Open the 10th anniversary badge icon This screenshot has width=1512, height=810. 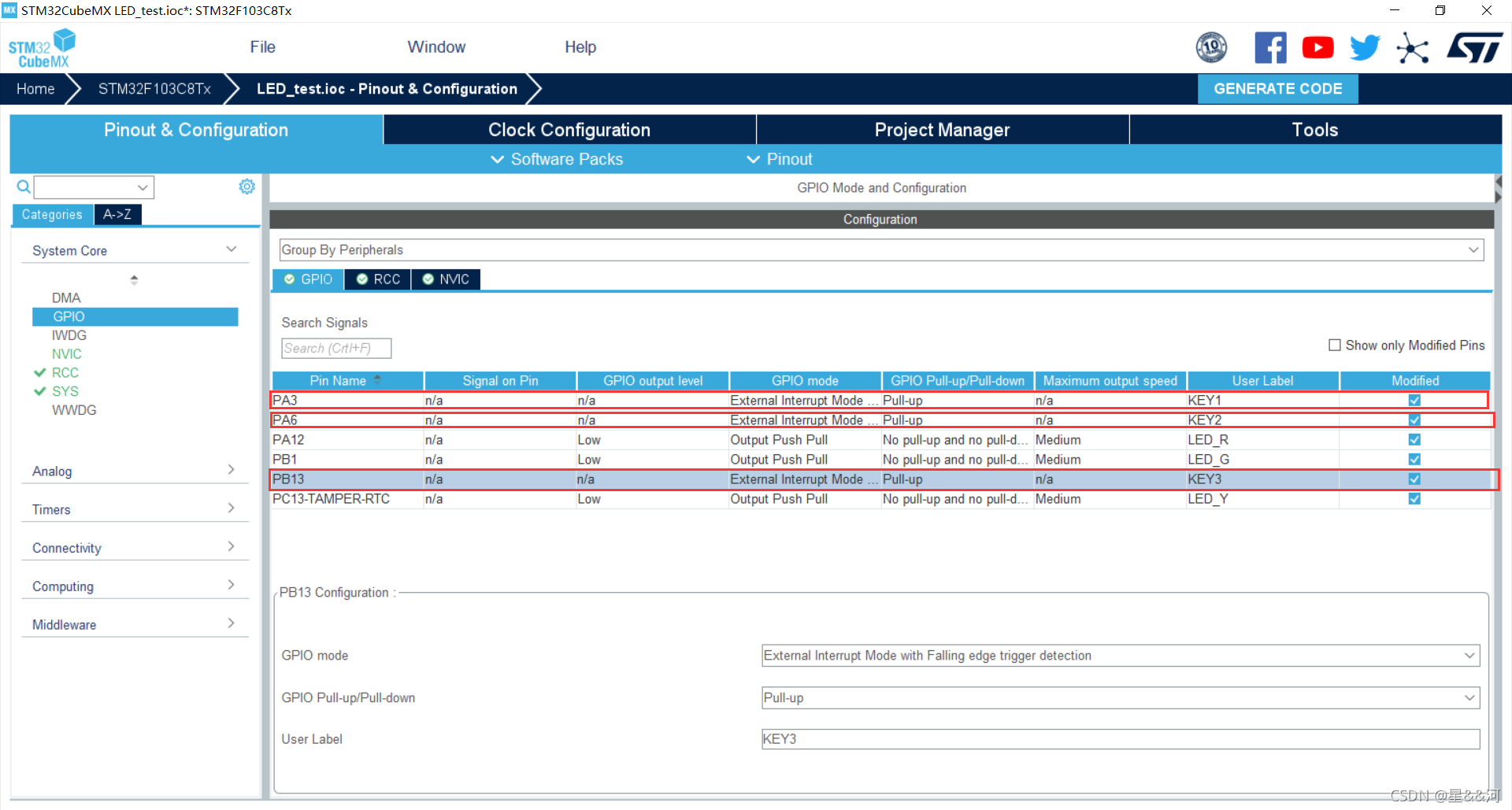coord(1211,47)
